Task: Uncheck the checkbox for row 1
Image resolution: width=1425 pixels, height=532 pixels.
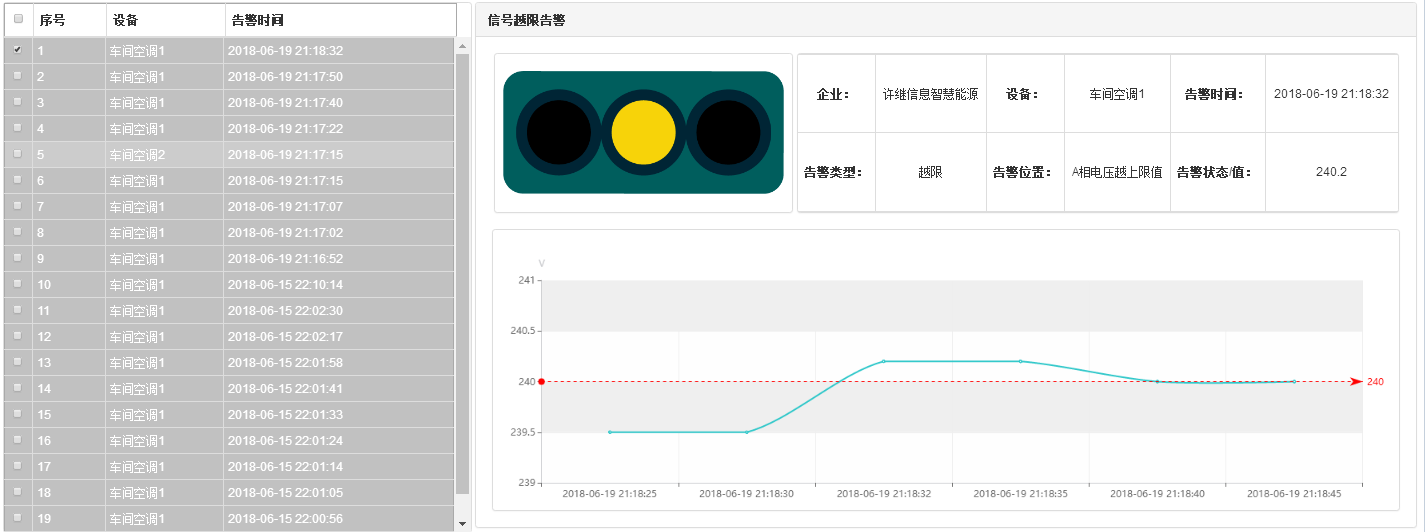Action: click(x=18, y=50)
